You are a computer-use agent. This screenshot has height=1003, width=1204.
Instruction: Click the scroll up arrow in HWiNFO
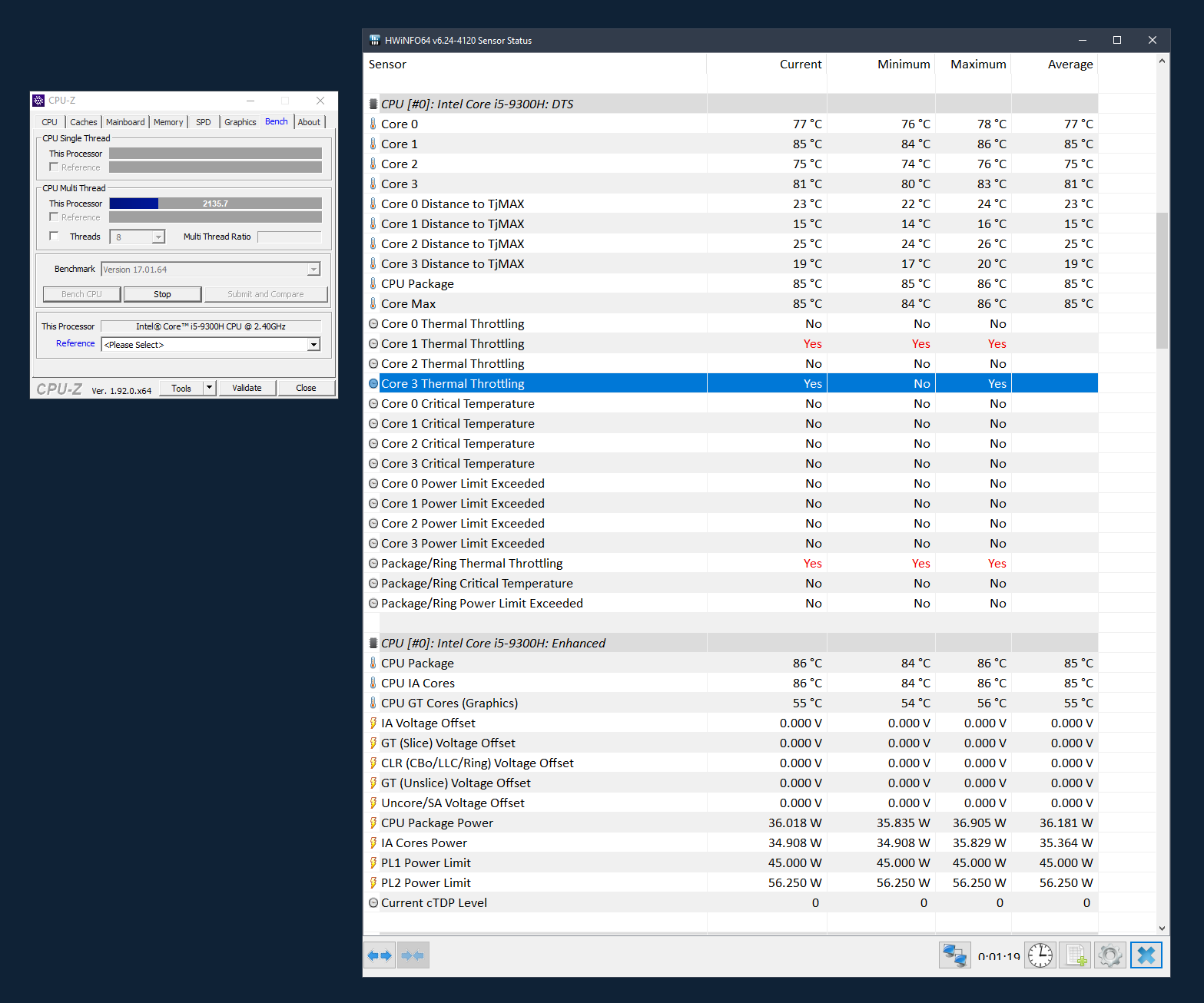click(x=1162, y=61)
